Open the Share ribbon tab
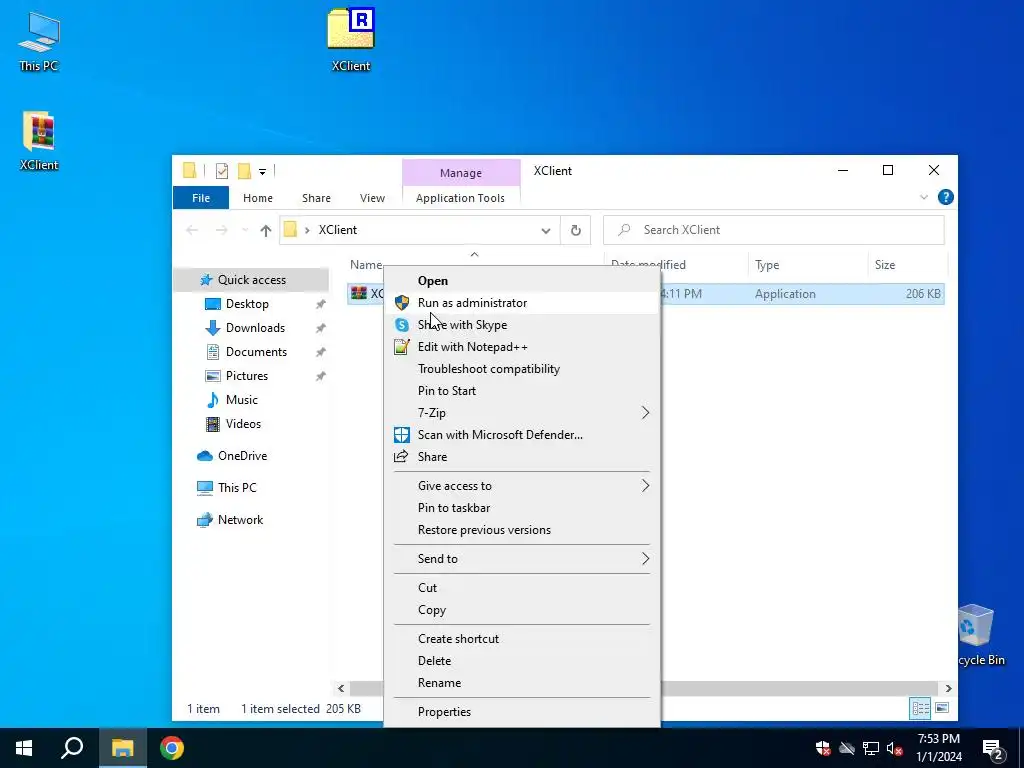The width and height of the screenshot is (1024, 768). coord(316,198)
